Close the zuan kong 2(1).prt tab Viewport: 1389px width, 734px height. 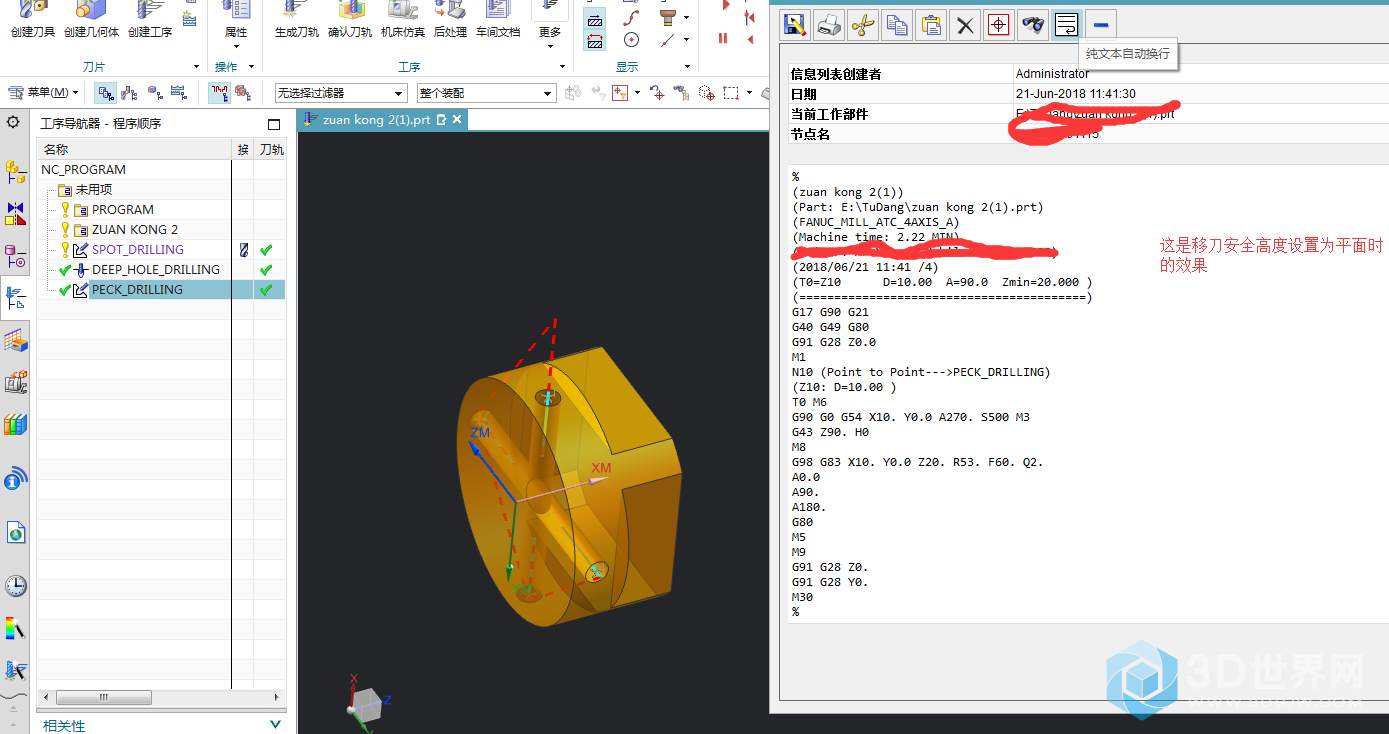tap(457, 119)
